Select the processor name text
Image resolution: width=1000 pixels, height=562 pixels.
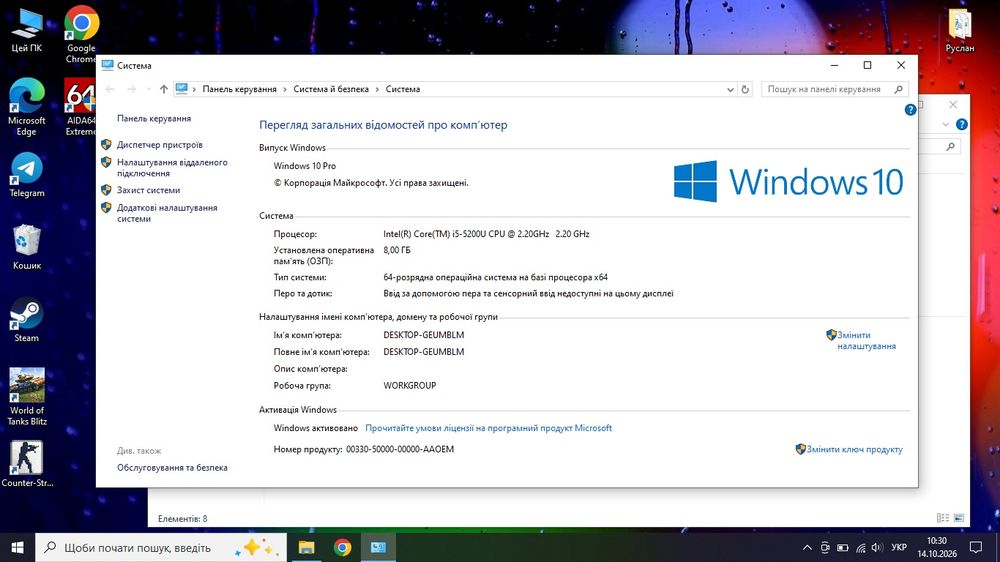[486, 234]
